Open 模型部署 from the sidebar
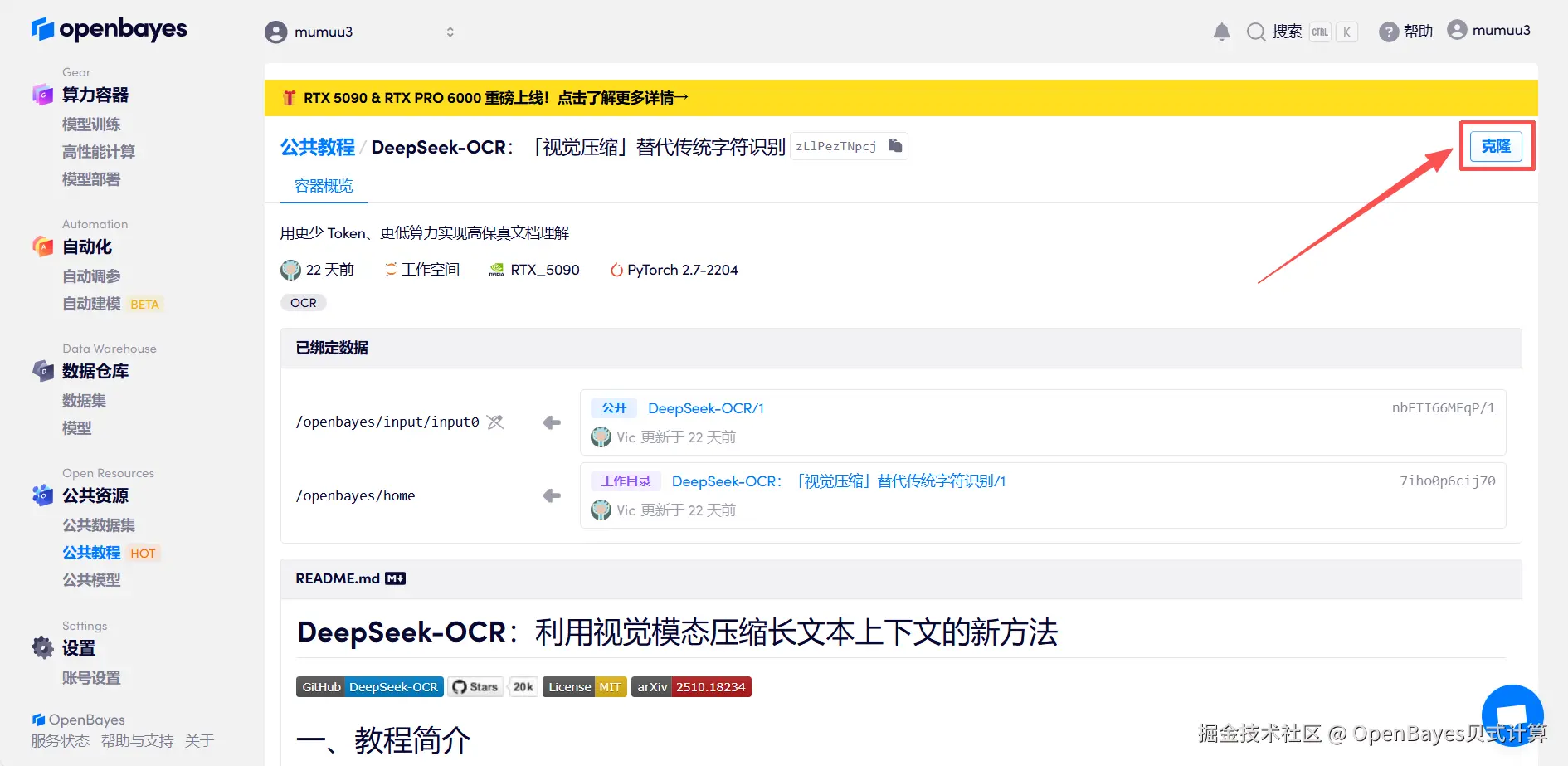 click(x=90, y=178)
